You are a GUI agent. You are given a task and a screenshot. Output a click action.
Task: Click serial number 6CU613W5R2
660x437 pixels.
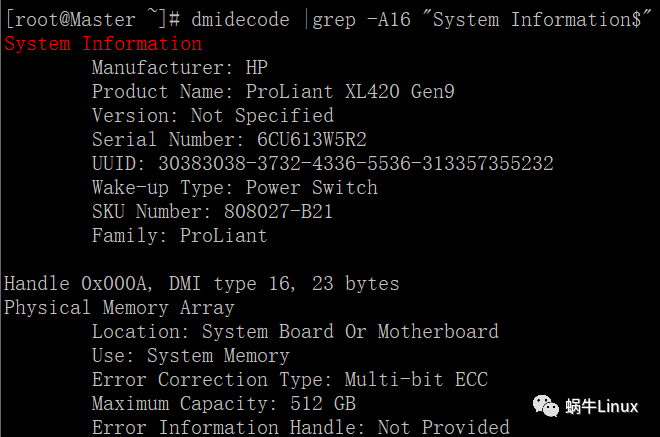point(312,140)
